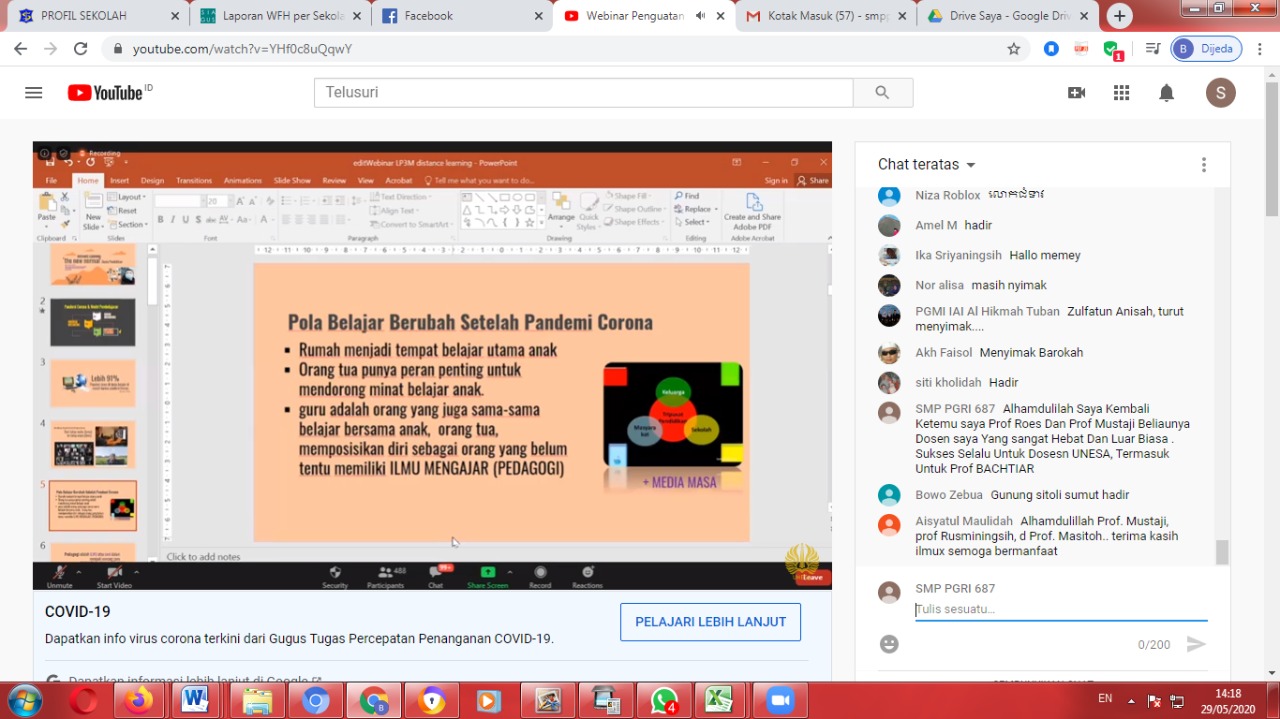
Task: Open the green shield extension with badge
Action: pos(1112,49)
